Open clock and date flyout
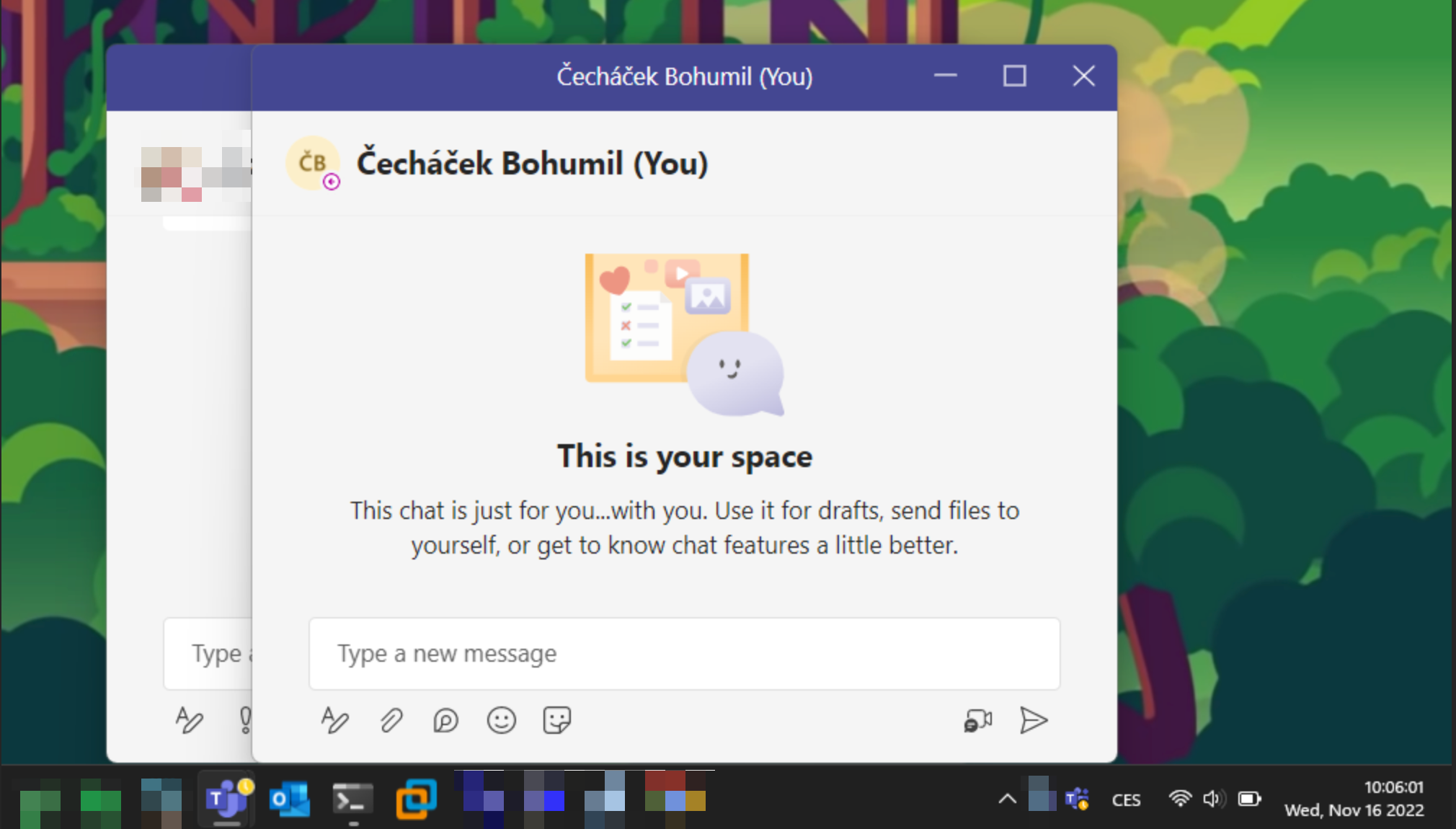This screenshot has width=1456, height=829. tap(1354, 799)
